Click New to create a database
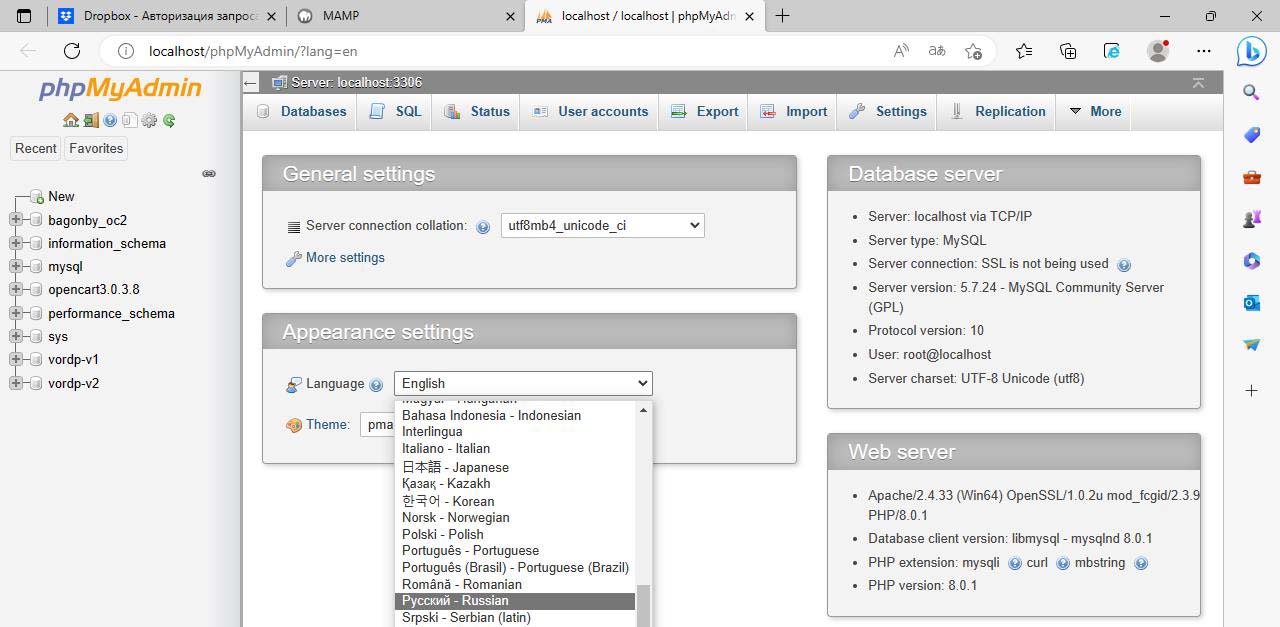This screenshot has height=627, width=1280. coord(61,196)
